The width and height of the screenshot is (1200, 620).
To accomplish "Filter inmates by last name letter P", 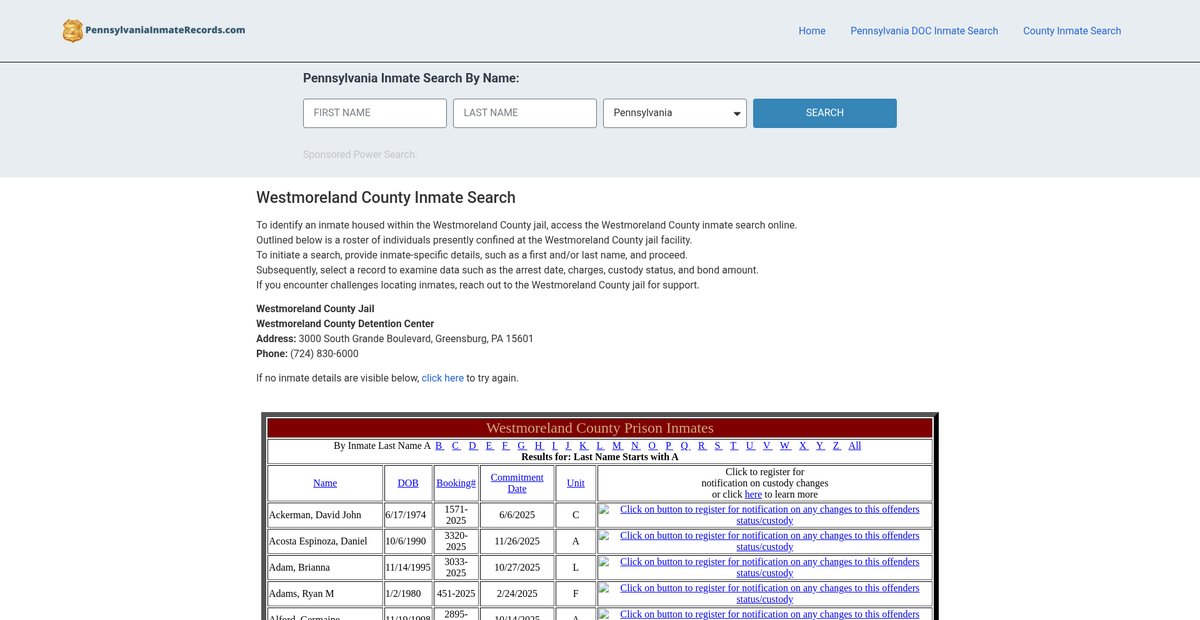I will tap(669, 446).
